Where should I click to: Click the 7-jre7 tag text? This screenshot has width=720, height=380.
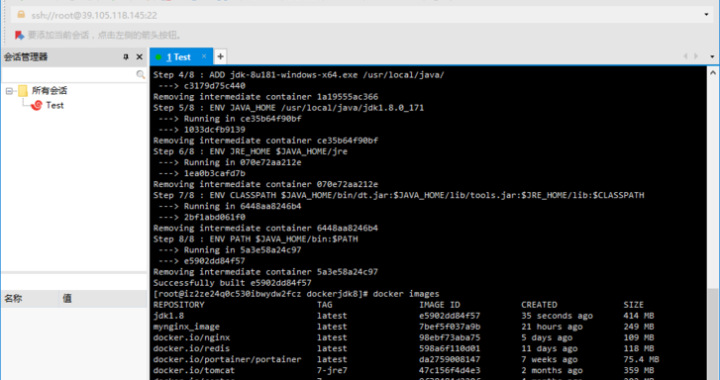pyautogui.click(x=332, y=370)
